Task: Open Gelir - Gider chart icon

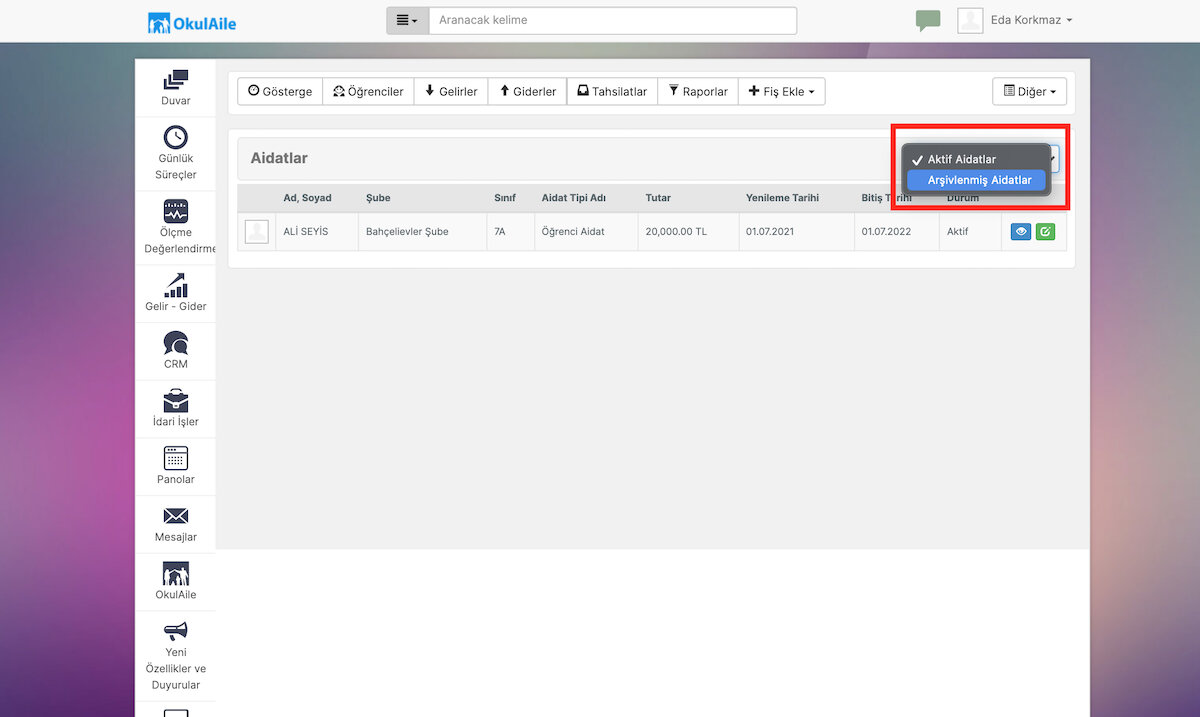Action: point(175,285)
